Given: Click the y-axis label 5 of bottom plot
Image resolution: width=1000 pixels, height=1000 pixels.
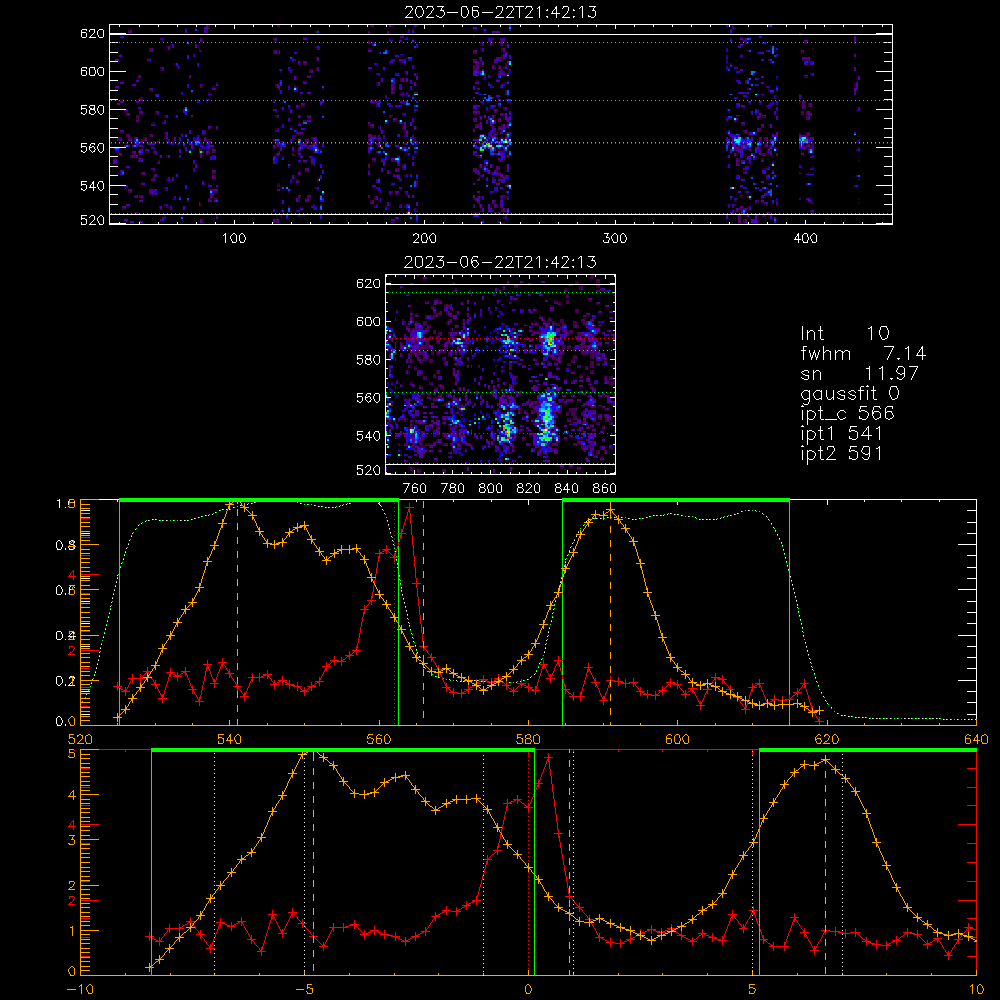Looking at the screenshot, I should point(72,754).
